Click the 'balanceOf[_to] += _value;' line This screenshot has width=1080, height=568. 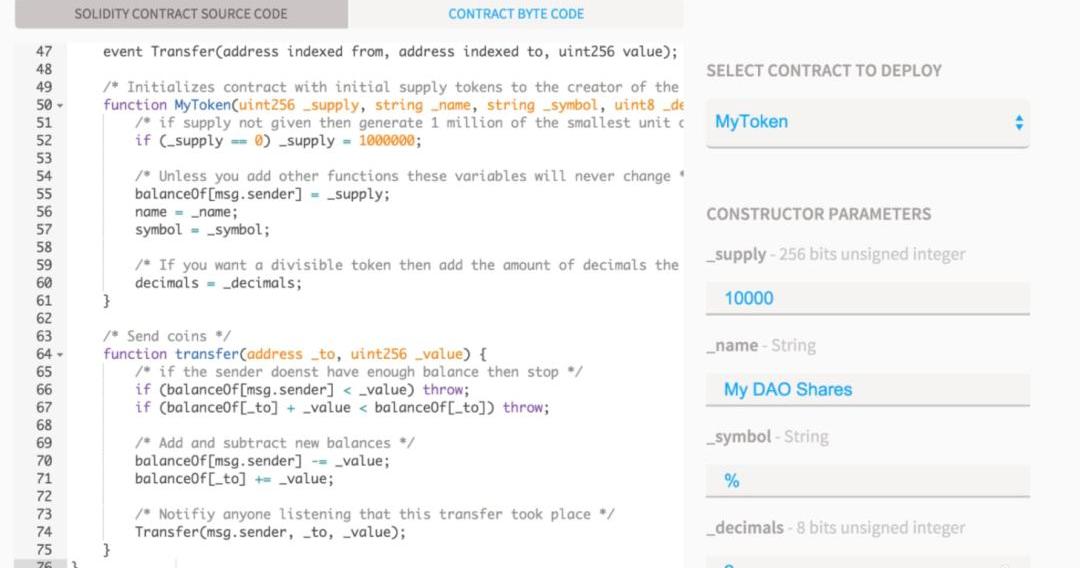[x=234, y=479]
